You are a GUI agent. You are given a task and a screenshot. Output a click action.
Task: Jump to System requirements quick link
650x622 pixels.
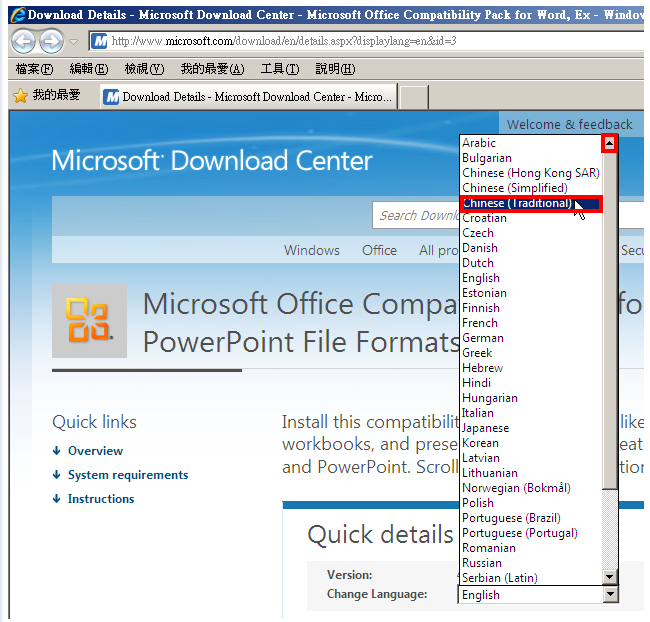[128, 475]
